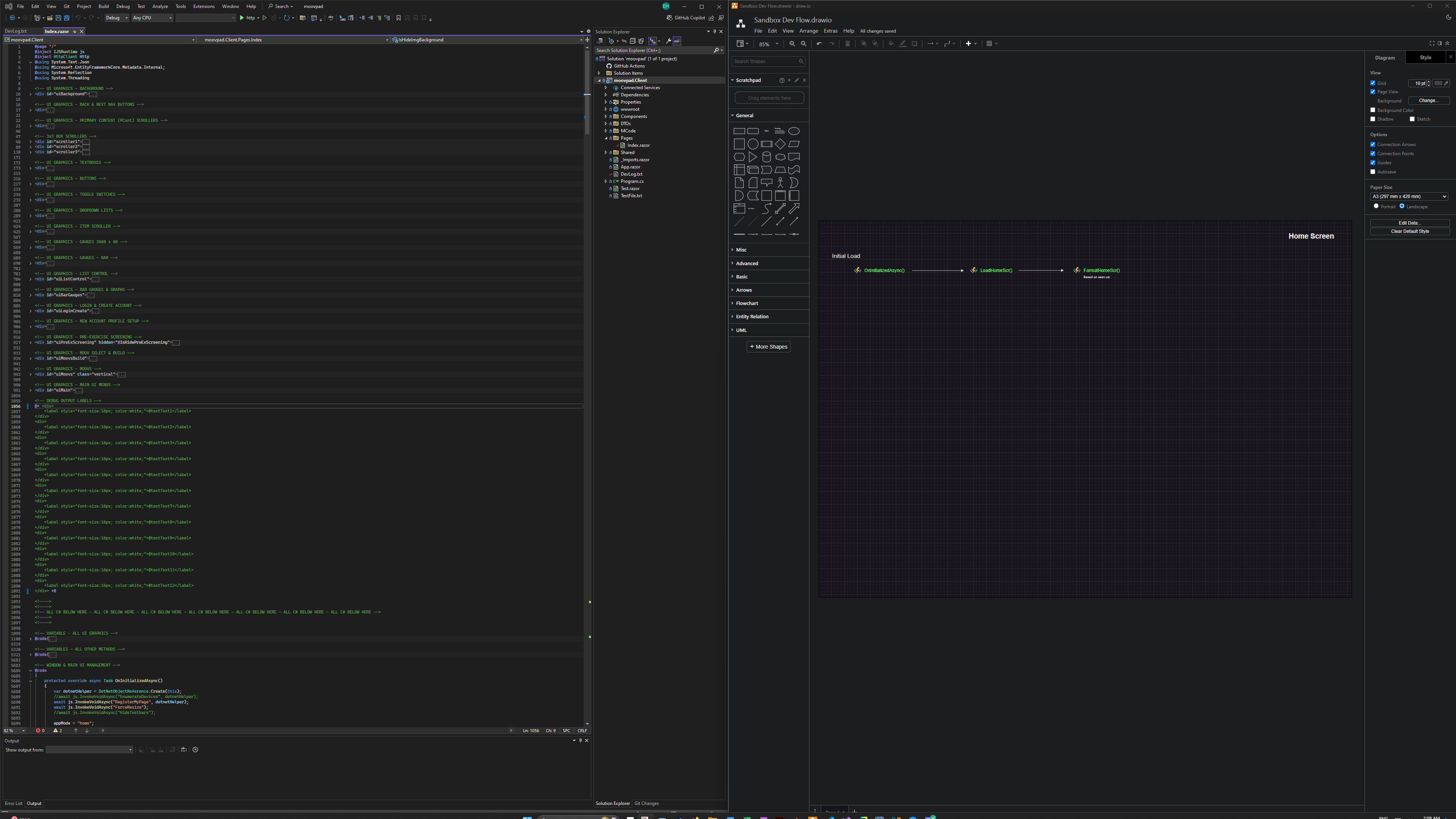Enable the Sketch checkbox
1456x819 pixels.
pyautogui.click(x=1412, y=119)
